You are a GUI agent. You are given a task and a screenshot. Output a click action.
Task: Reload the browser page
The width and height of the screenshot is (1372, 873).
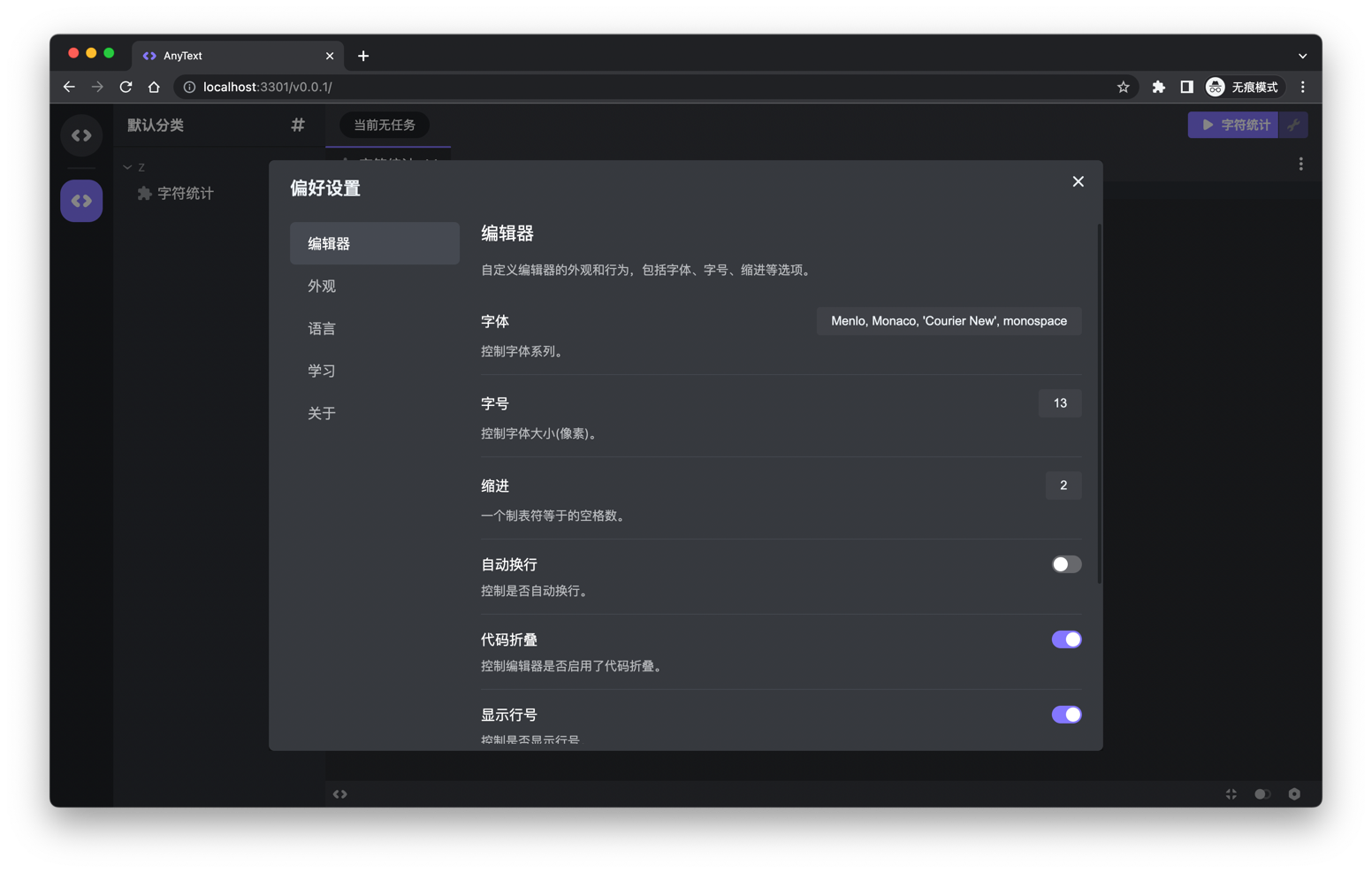[x=126, y=87]
